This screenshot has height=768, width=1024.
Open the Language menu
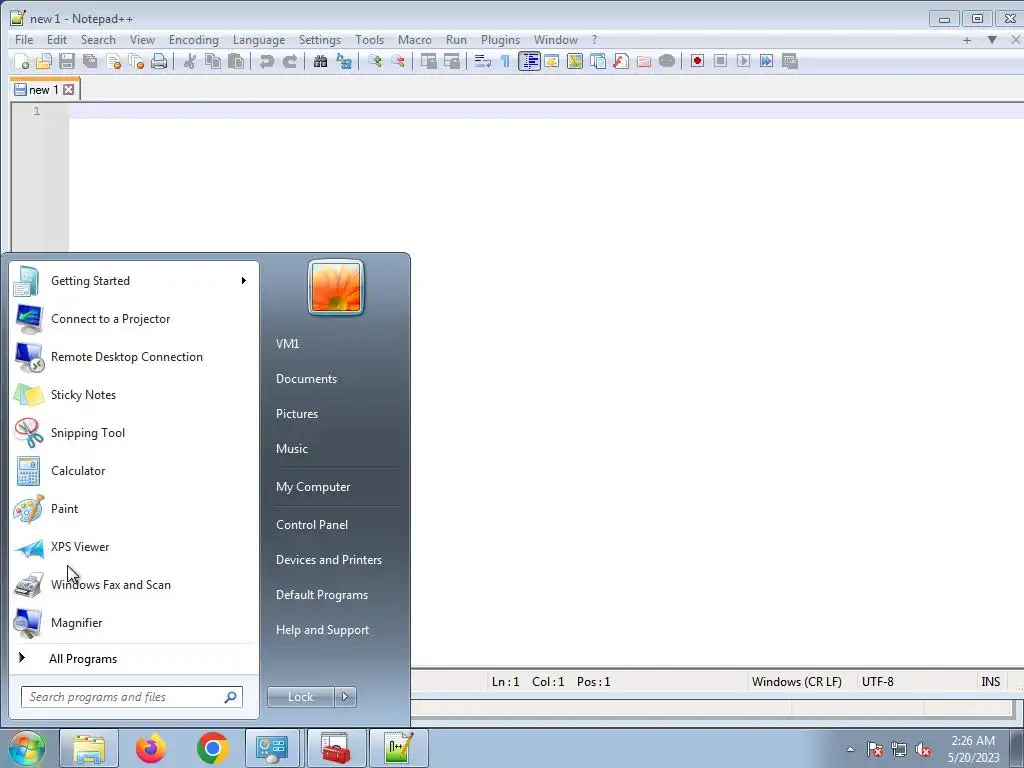259,40
